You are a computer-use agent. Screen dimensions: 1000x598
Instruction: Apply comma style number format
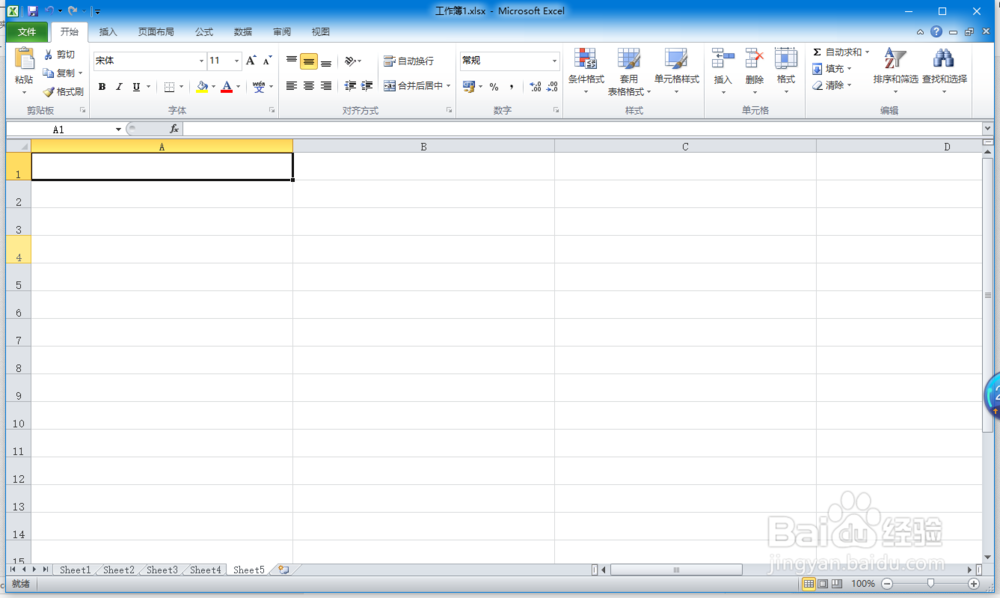511,87
